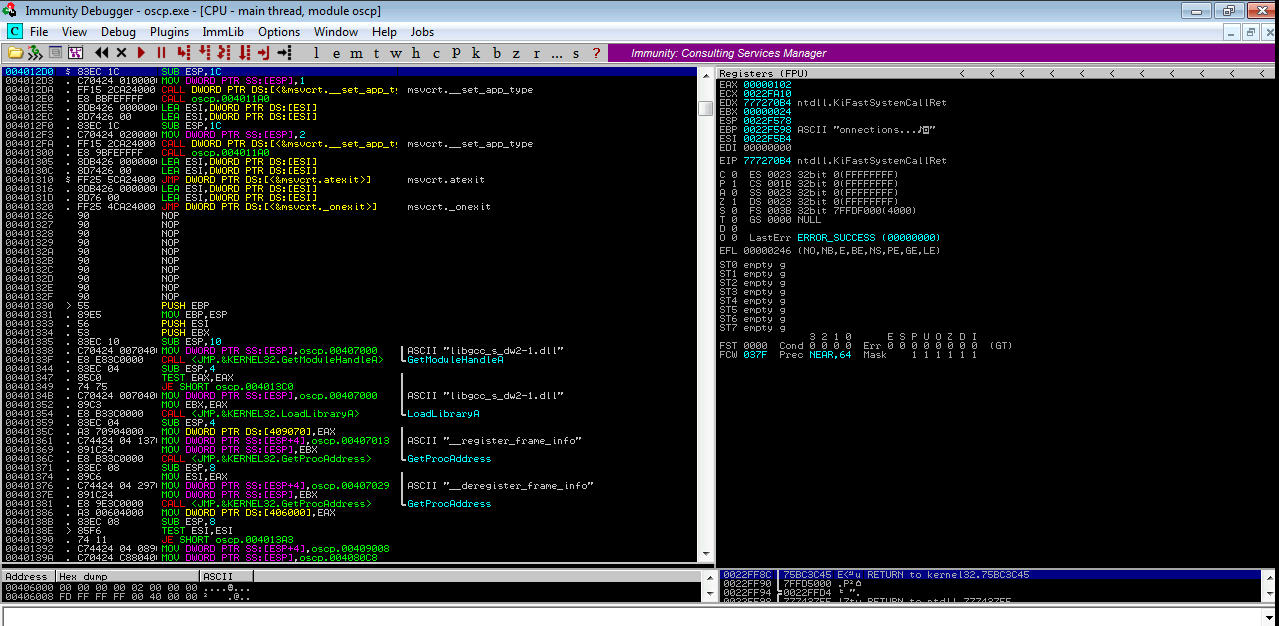The height and width of the screenshot is (626, 1279).
Task: Step into the next instruction
Action: (182, 52)
